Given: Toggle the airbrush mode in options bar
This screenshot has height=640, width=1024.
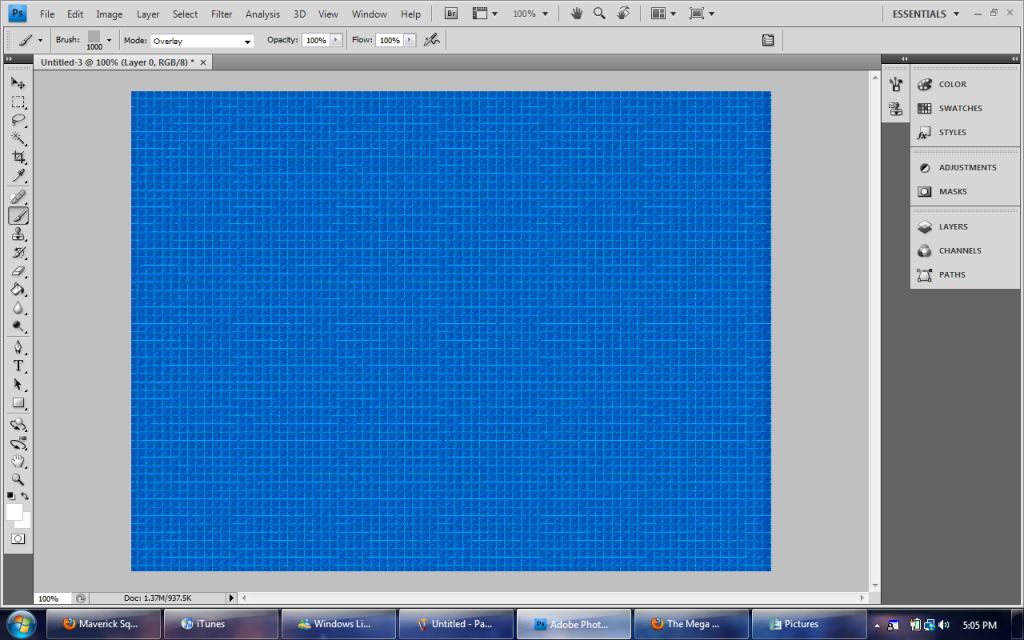Looking at the screenshot, I should (x=431, y=40).
